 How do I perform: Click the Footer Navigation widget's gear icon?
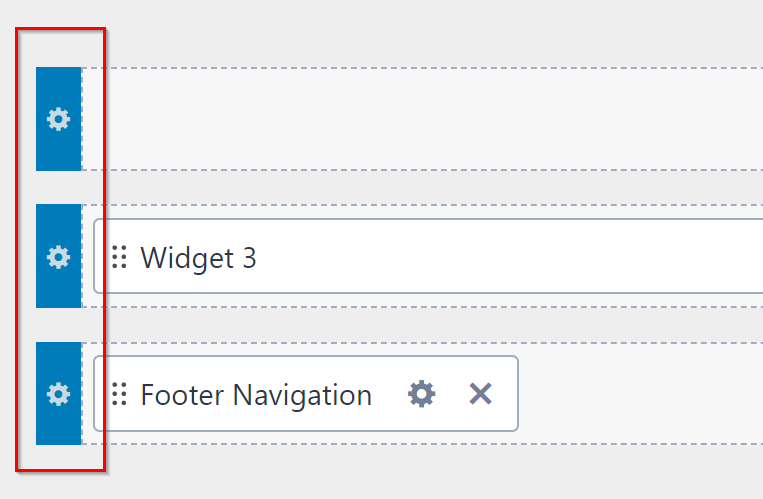click(422, 394)
